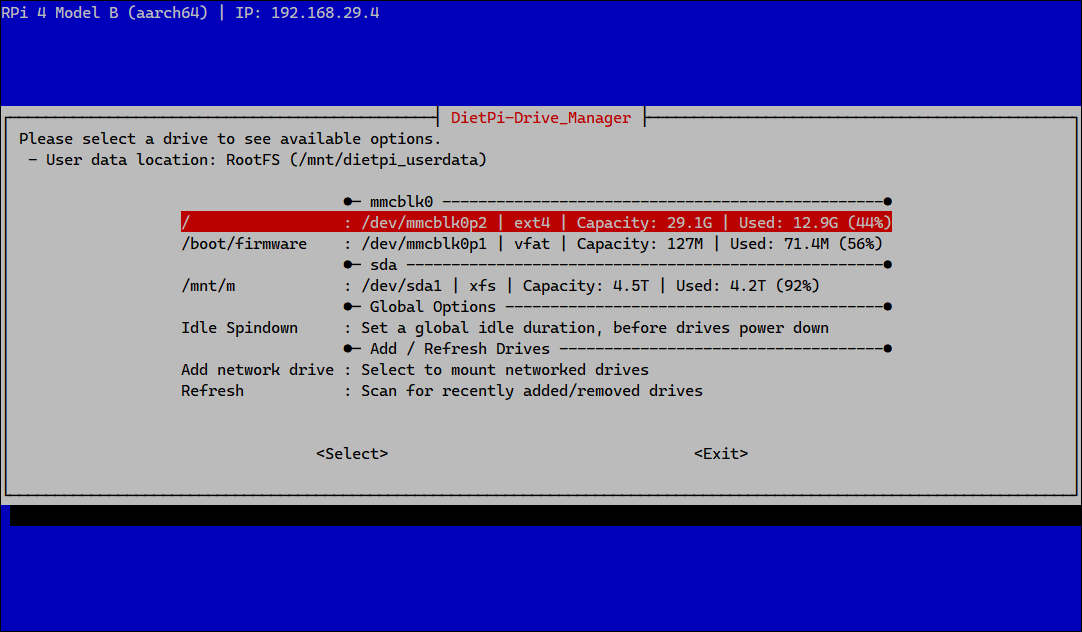Viewport: 1082px width, 632px height.
Task: Click the "Scan for recently added/removed drives" description
Action: click(x=531, y=391)
